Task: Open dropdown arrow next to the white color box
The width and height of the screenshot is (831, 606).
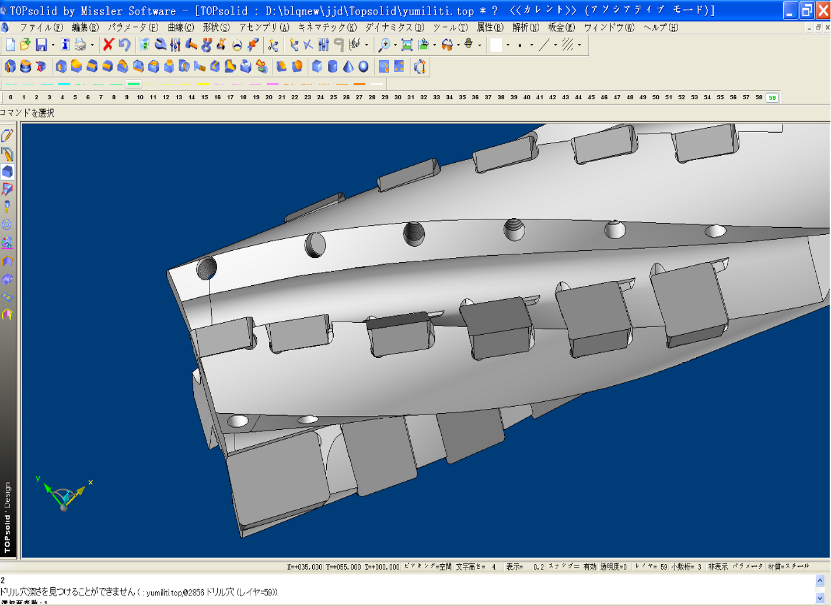Action: tap(508, 45)
